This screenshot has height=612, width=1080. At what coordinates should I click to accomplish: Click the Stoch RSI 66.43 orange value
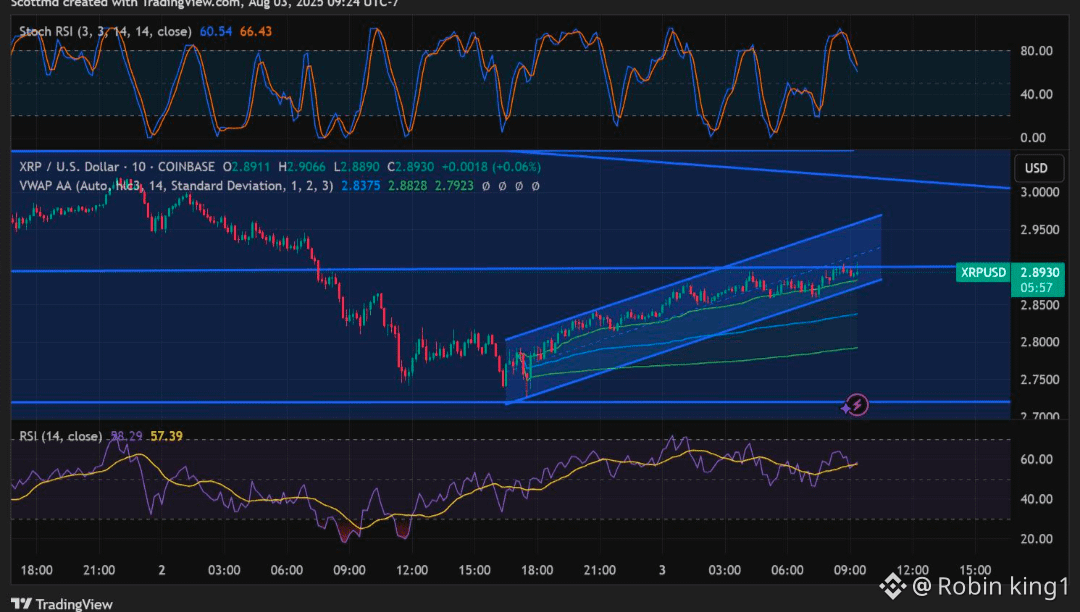(x=256, y=32)
